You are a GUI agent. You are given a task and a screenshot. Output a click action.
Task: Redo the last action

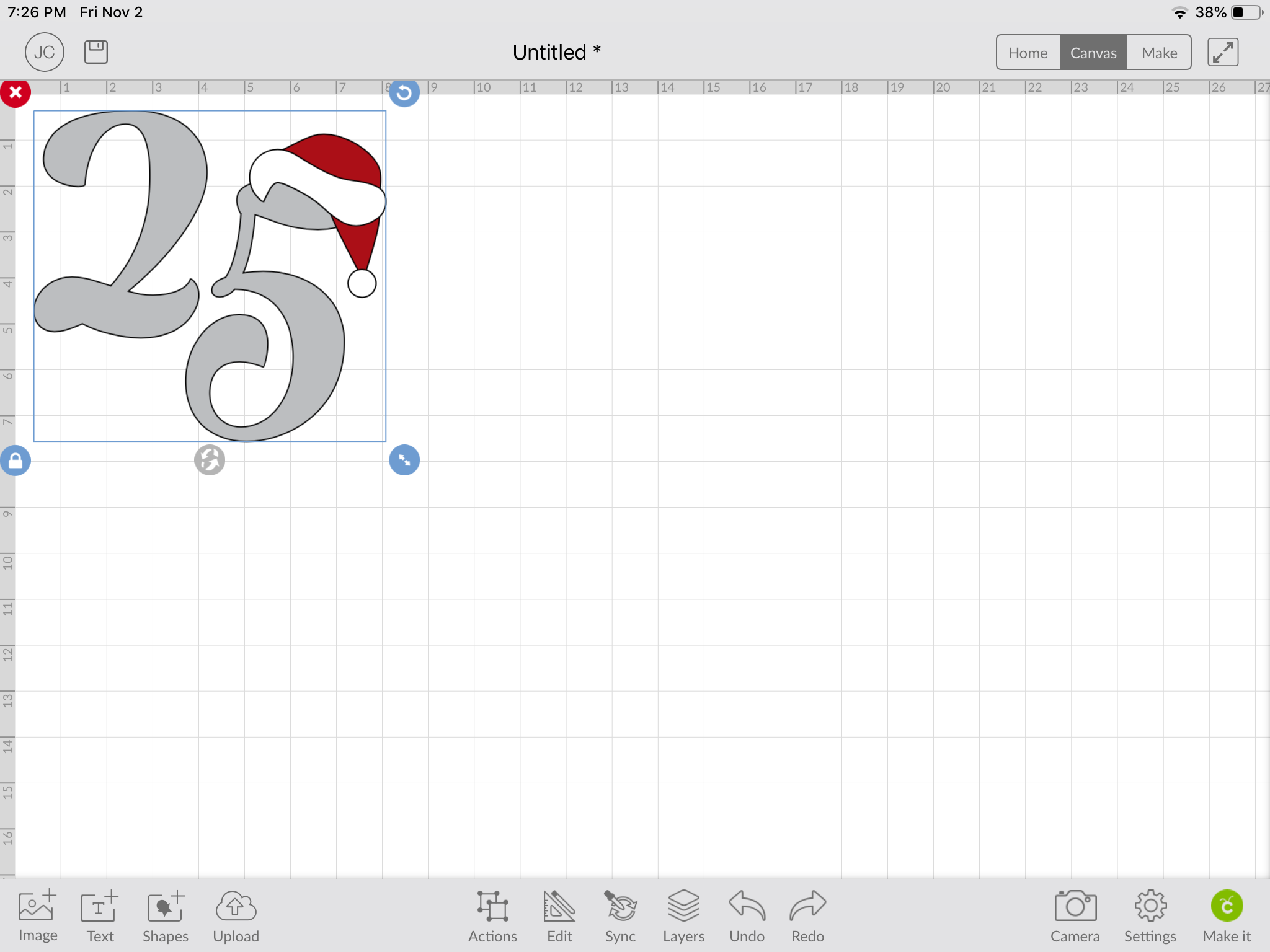click(x=807, y=916)
